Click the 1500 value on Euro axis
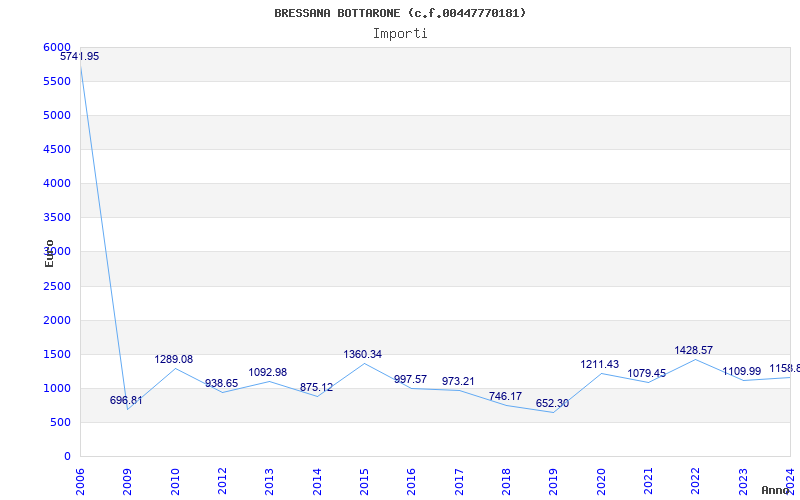 pos(57,355)
